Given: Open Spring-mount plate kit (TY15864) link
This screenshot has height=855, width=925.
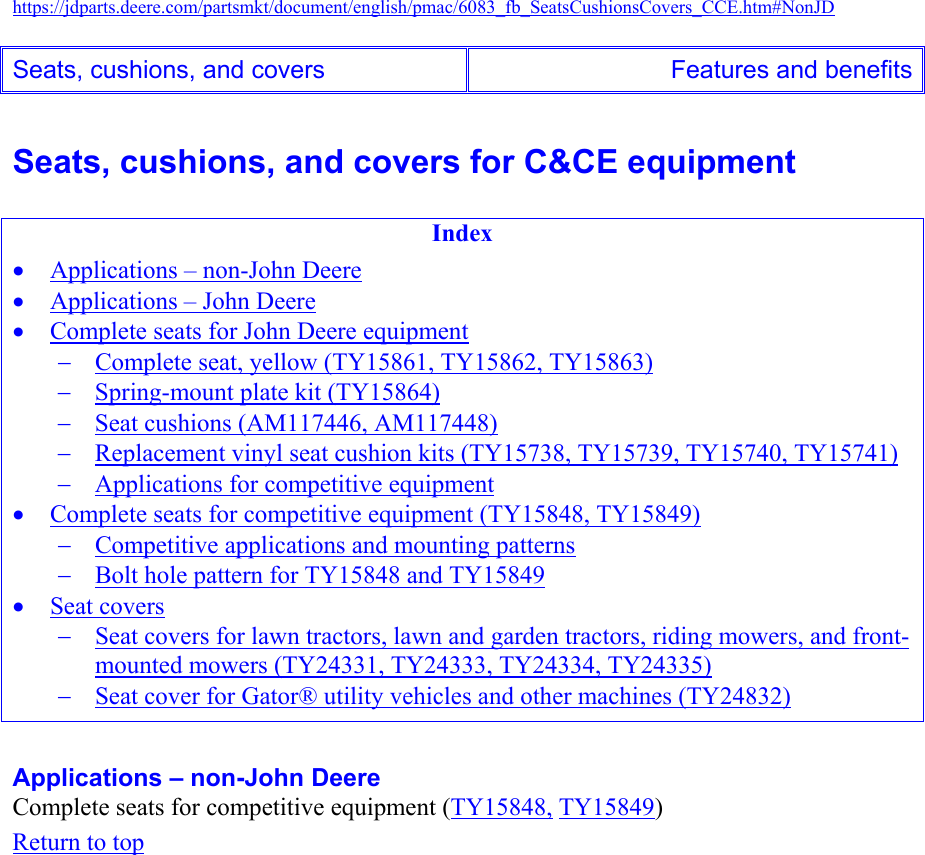Looking at the screenshot, I should click(x=267, y=393).
